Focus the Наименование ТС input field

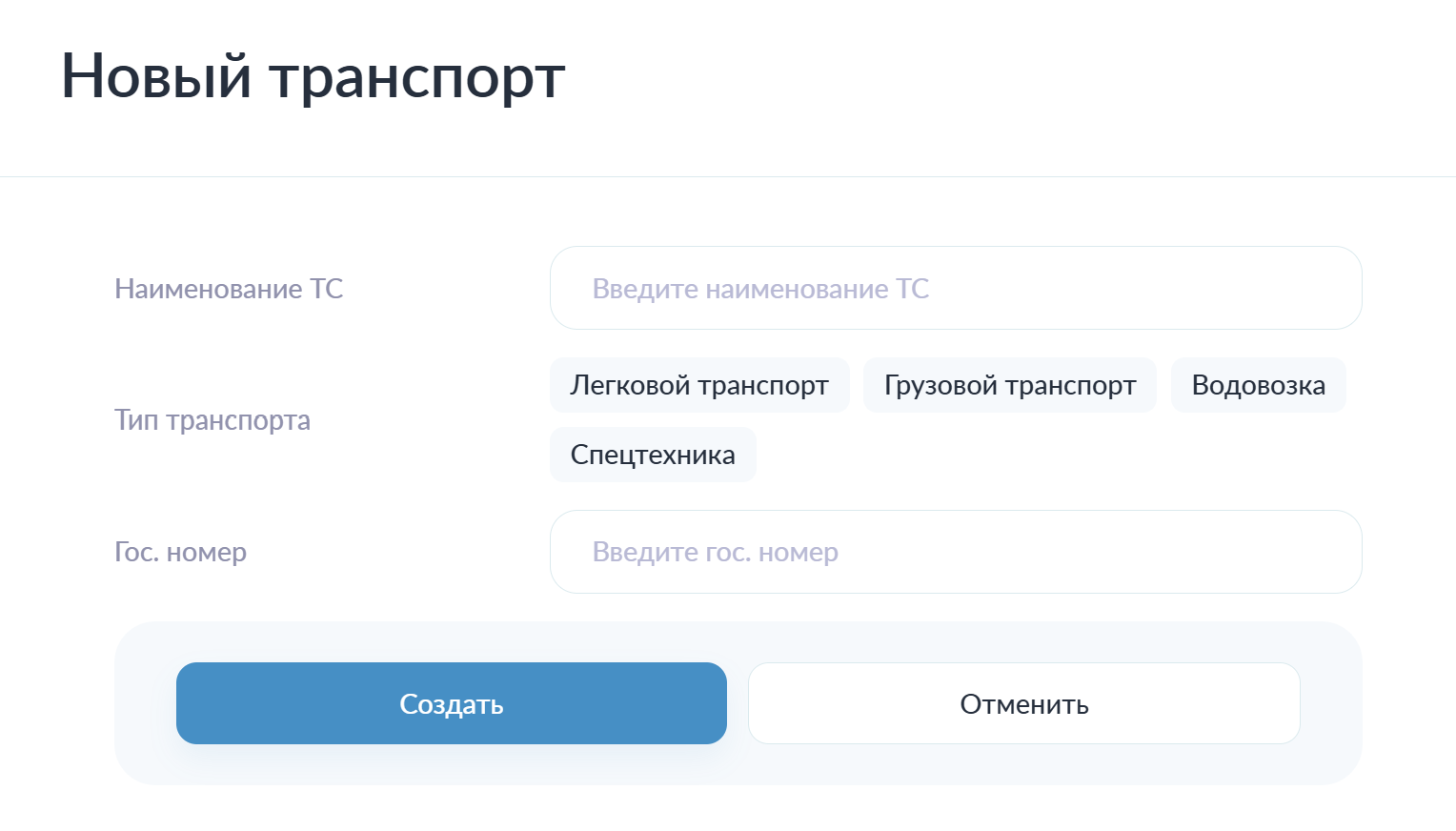[956, 288]
